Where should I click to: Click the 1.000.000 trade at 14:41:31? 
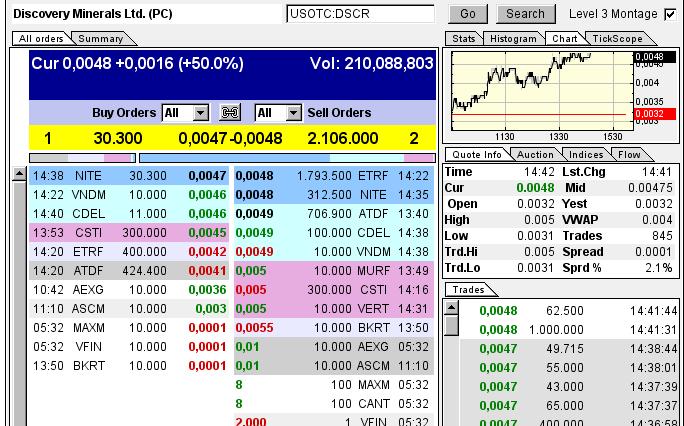point(569,330)
